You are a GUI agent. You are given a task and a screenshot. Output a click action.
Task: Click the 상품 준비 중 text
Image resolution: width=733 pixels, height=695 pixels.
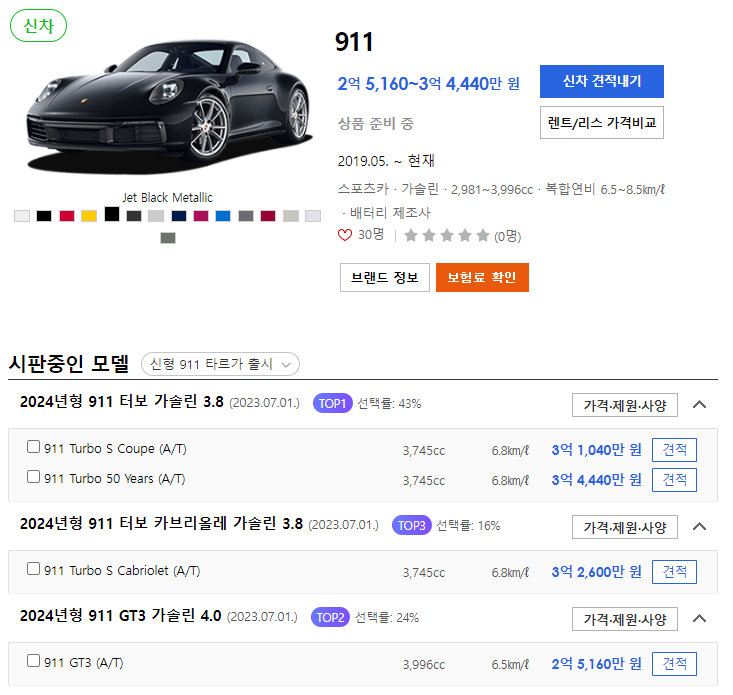click(376, 124)
